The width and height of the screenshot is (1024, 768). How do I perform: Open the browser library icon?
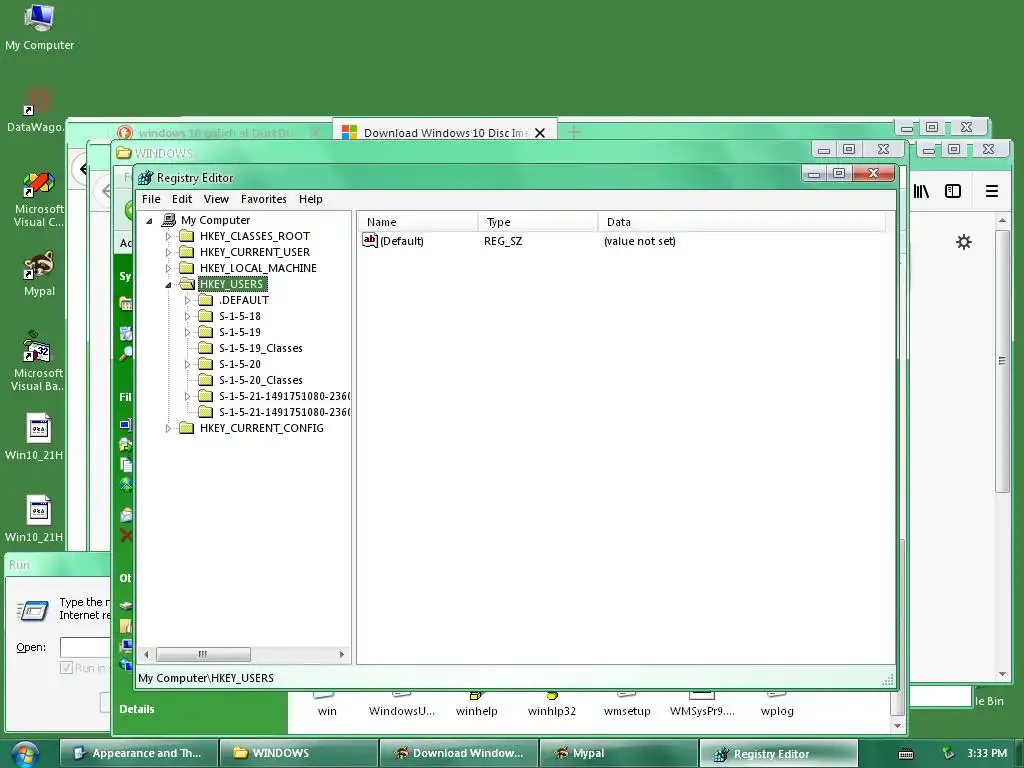click(921, 191)
